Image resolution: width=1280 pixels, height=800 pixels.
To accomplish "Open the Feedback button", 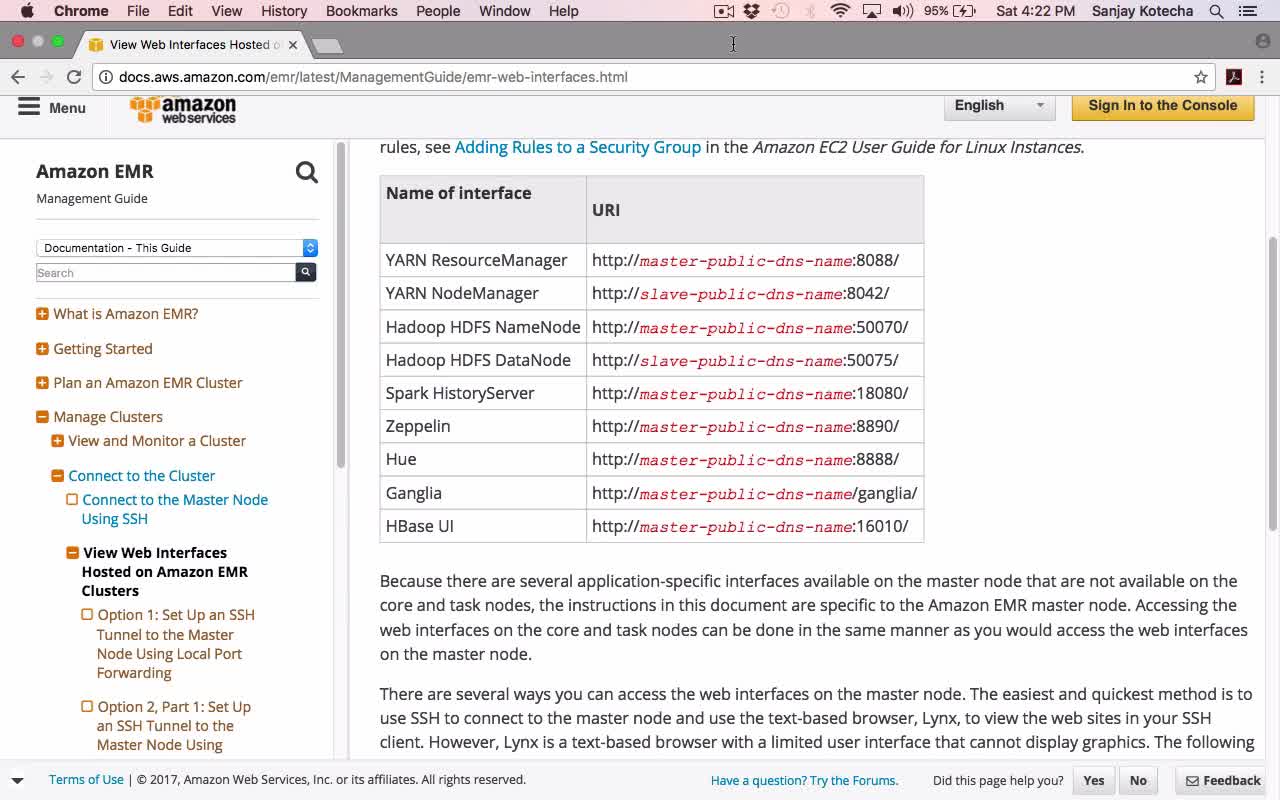I will pyautogui.click(x=1223, y=780).
